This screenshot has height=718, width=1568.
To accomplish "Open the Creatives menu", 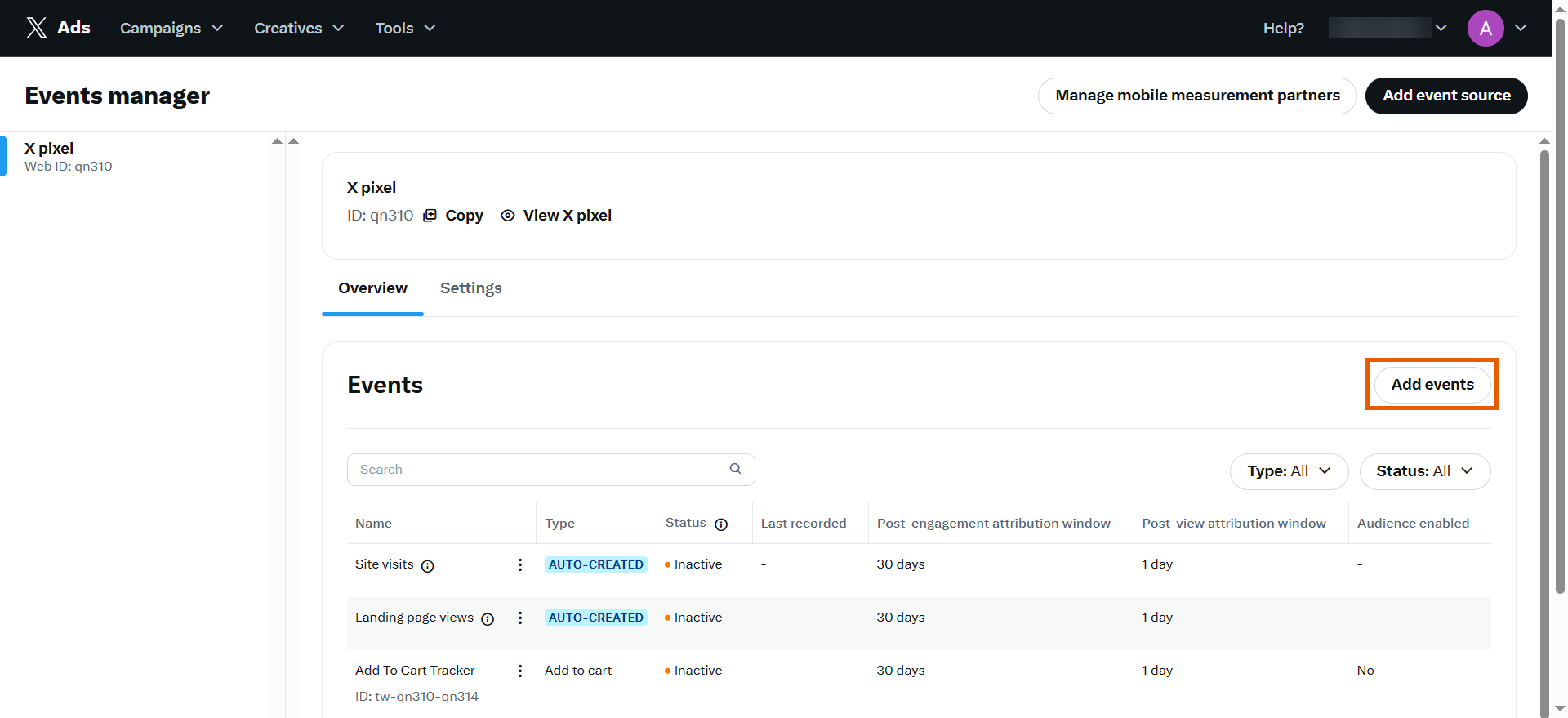I will coord(299,28).
